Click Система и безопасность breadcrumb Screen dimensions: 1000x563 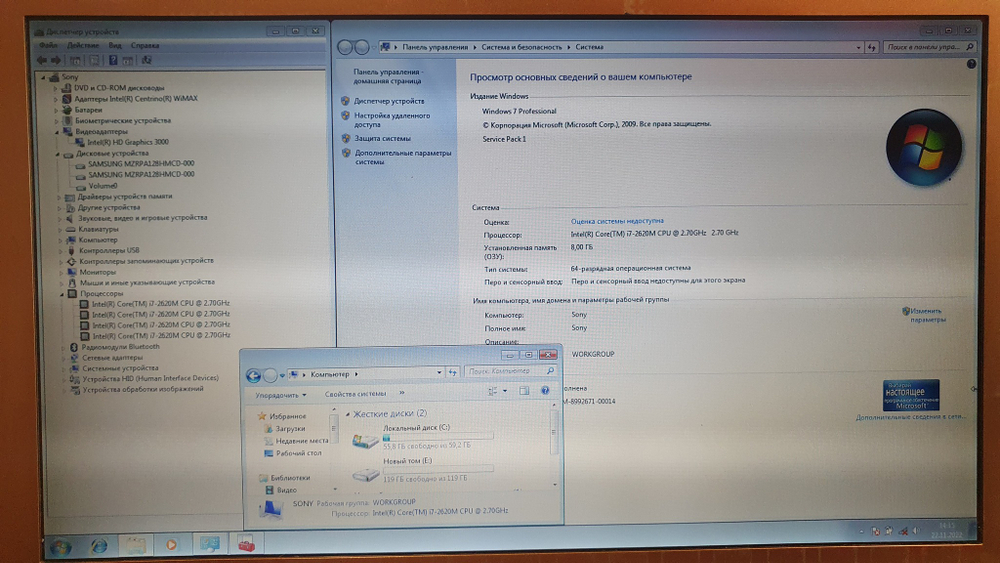522,47
